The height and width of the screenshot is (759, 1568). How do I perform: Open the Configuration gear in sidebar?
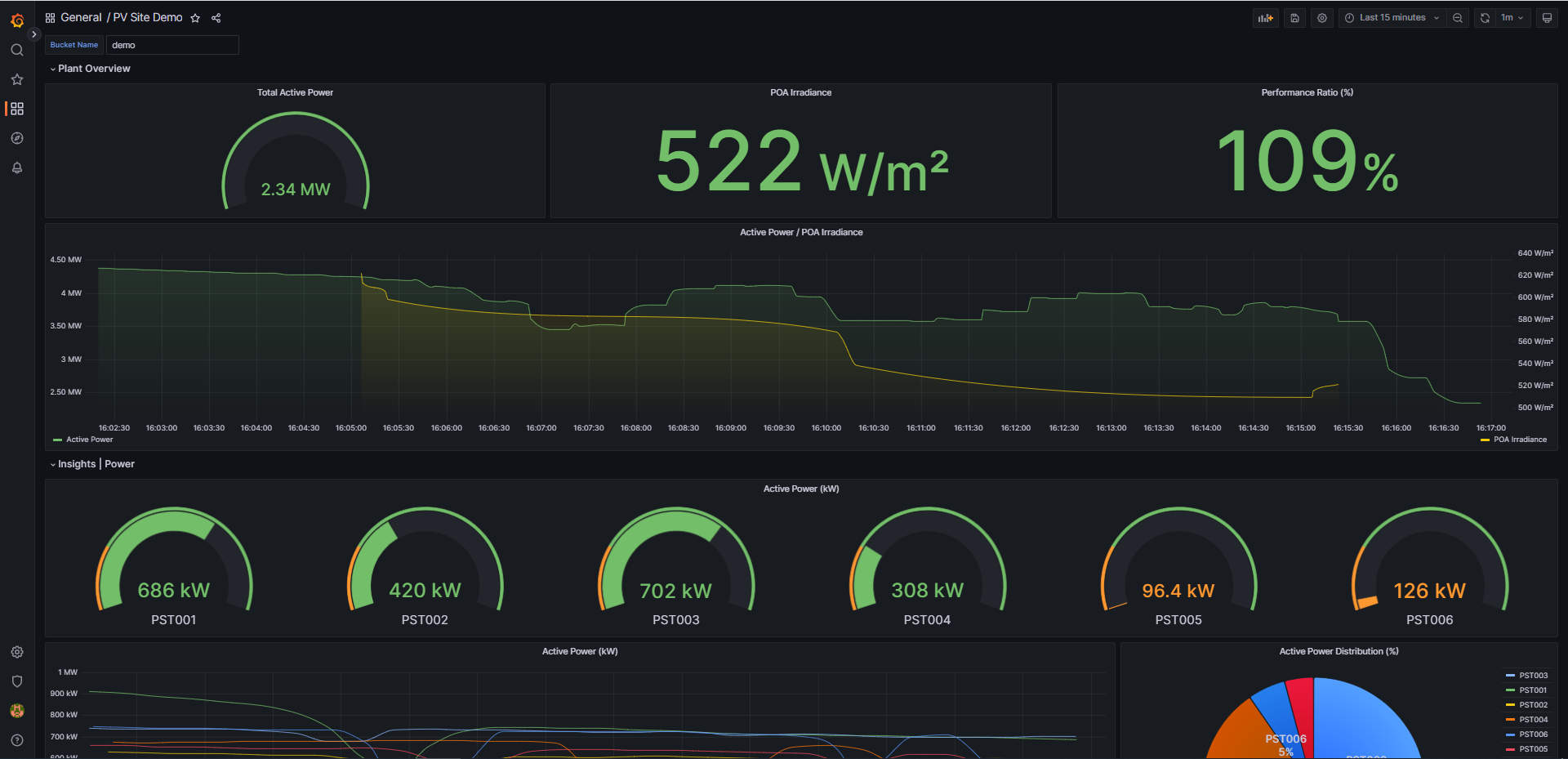click(17, 652)
